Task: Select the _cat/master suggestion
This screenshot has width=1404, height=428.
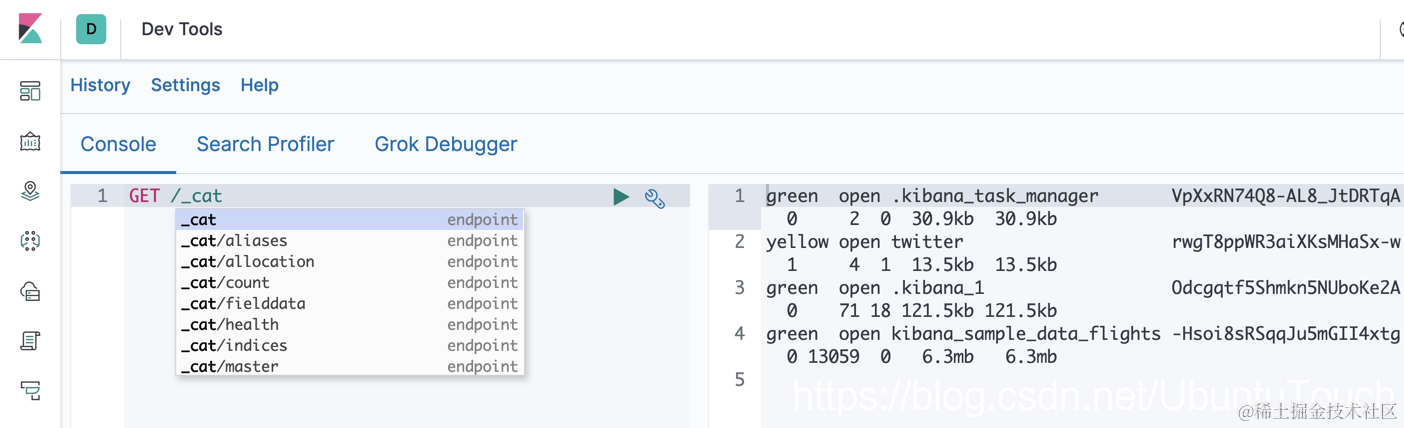Action: [350, 366]
